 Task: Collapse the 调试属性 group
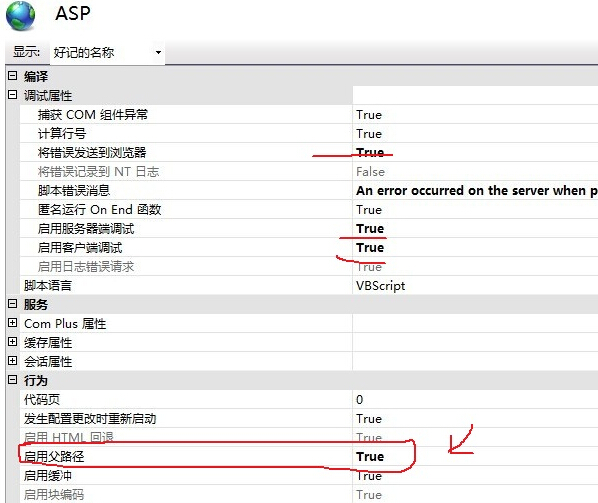(x=13, y=95)
